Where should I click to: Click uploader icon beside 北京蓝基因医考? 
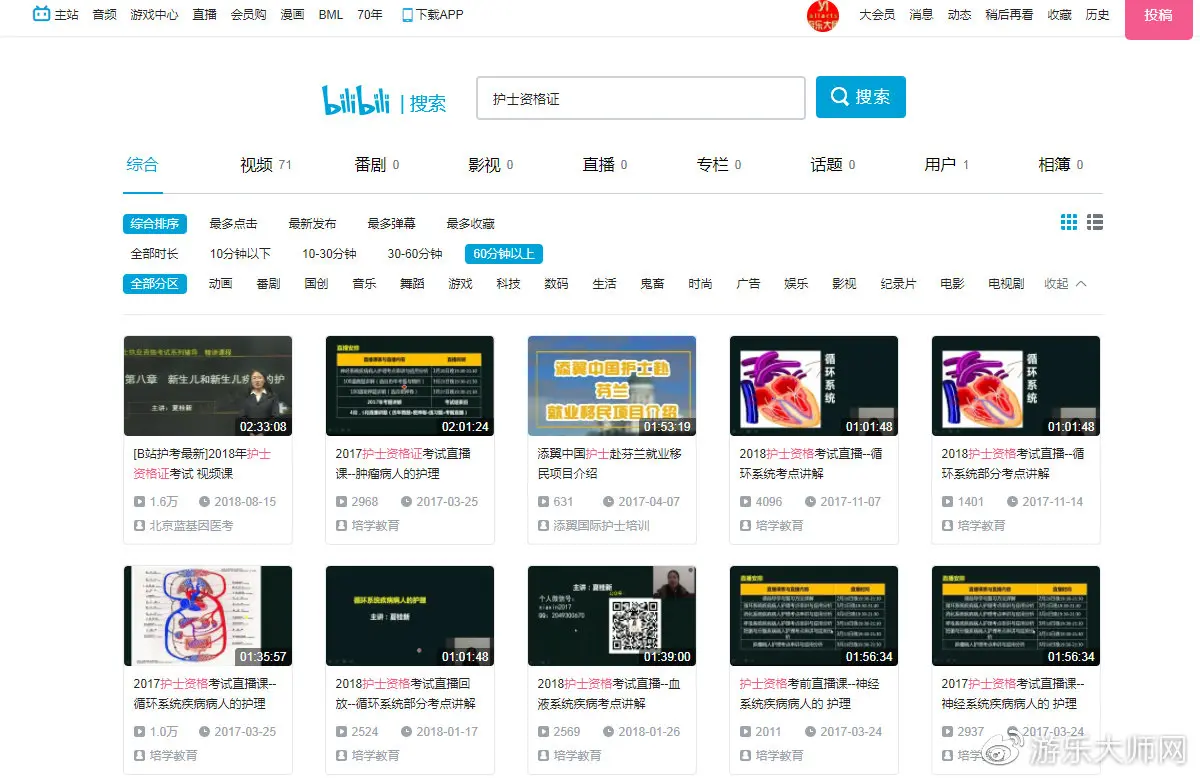(x=139, y=525)
